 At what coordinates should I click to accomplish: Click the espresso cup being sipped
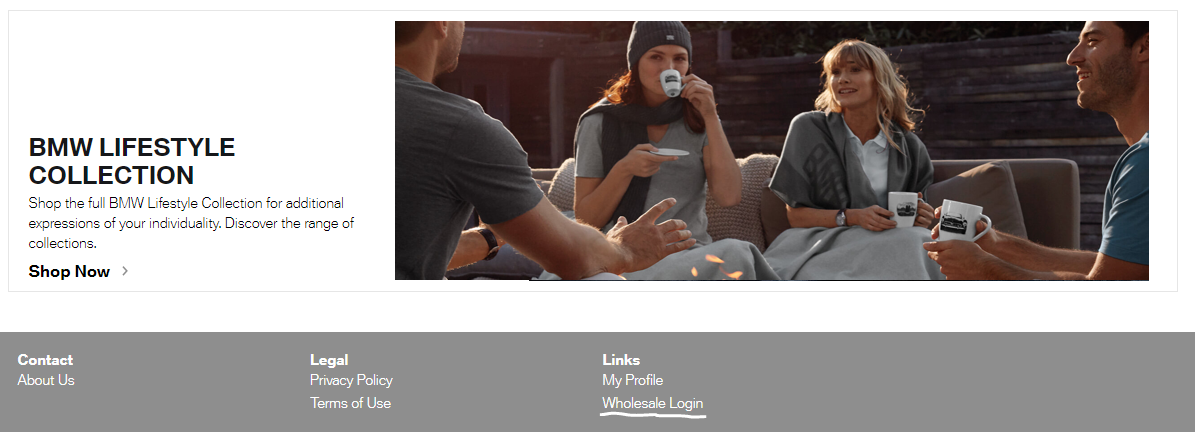[671, 82]
